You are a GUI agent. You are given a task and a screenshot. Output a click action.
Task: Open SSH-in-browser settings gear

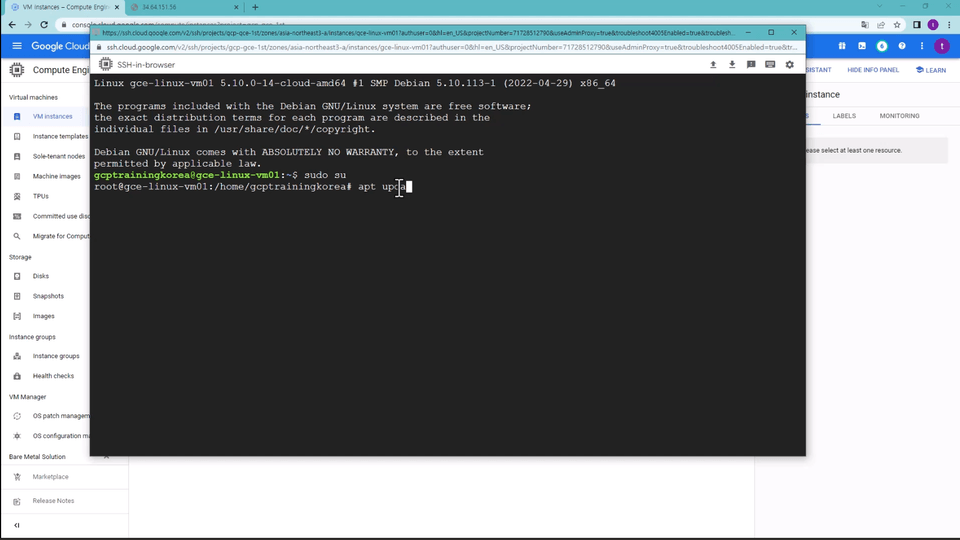click(x=790, y=64)
